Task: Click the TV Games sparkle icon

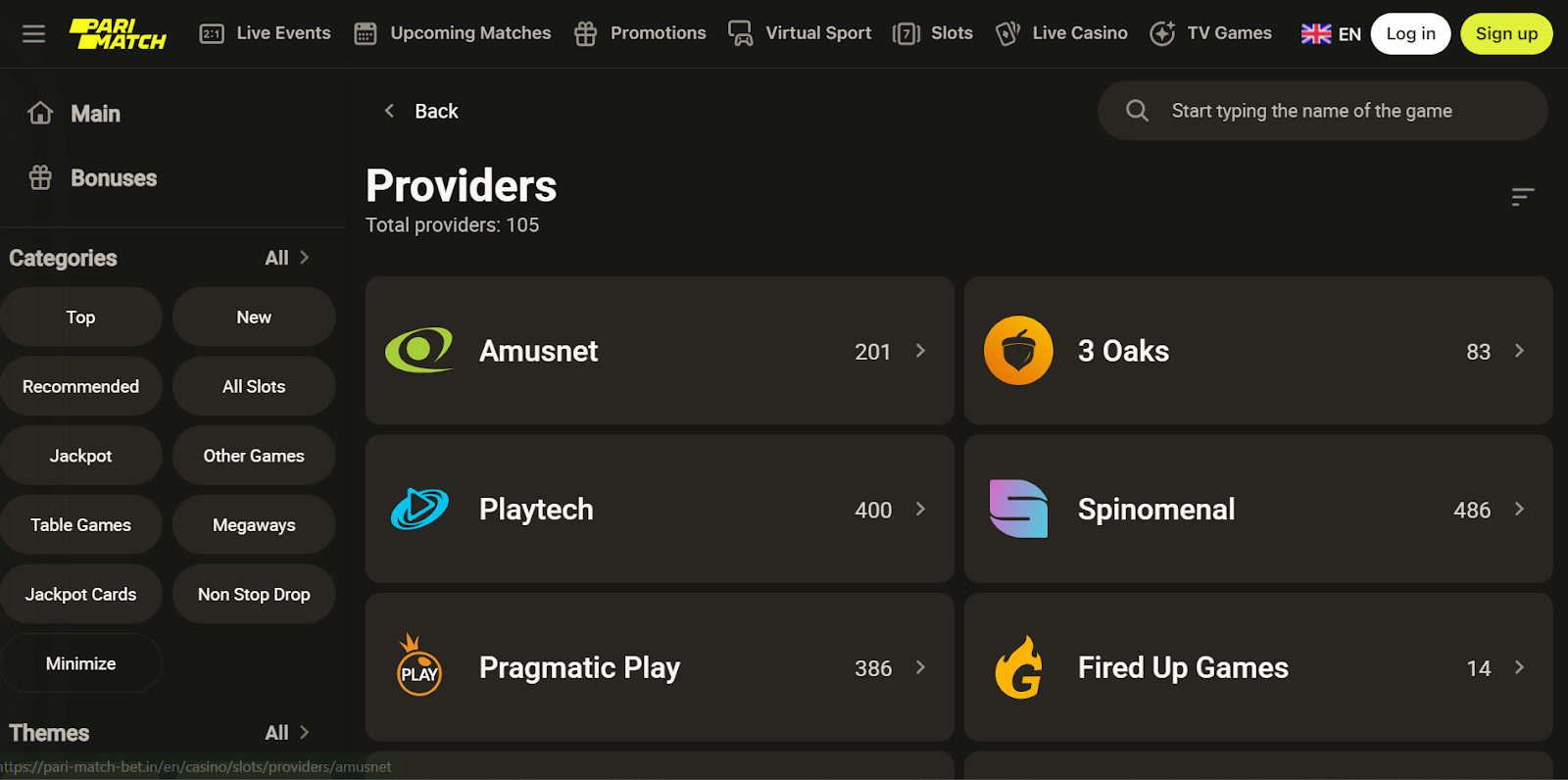Action: [1162, 34]
